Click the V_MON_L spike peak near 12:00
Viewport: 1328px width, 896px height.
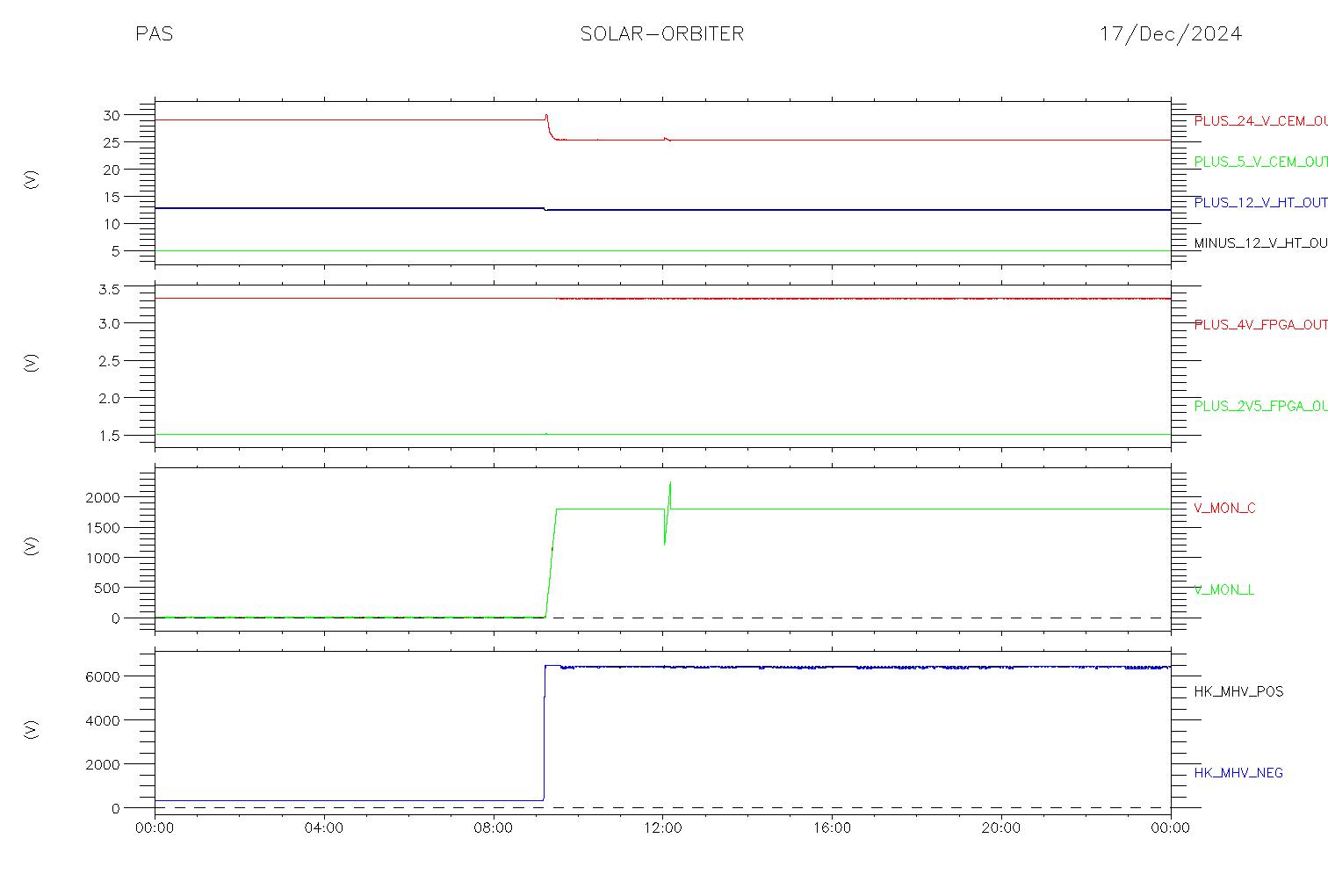tap(670, 482)
